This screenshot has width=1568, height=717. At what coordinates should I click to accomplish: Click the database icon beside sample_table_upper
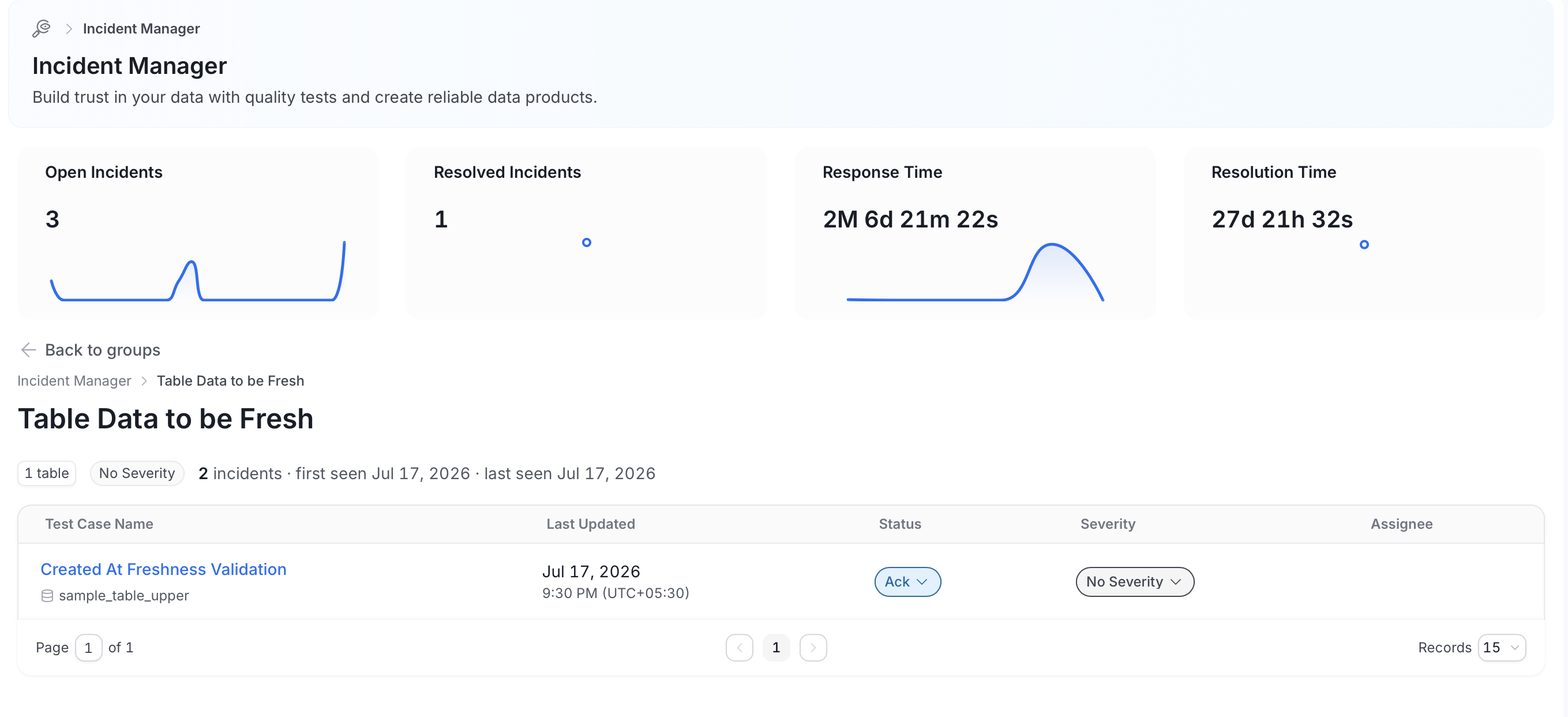pos(47,596)
